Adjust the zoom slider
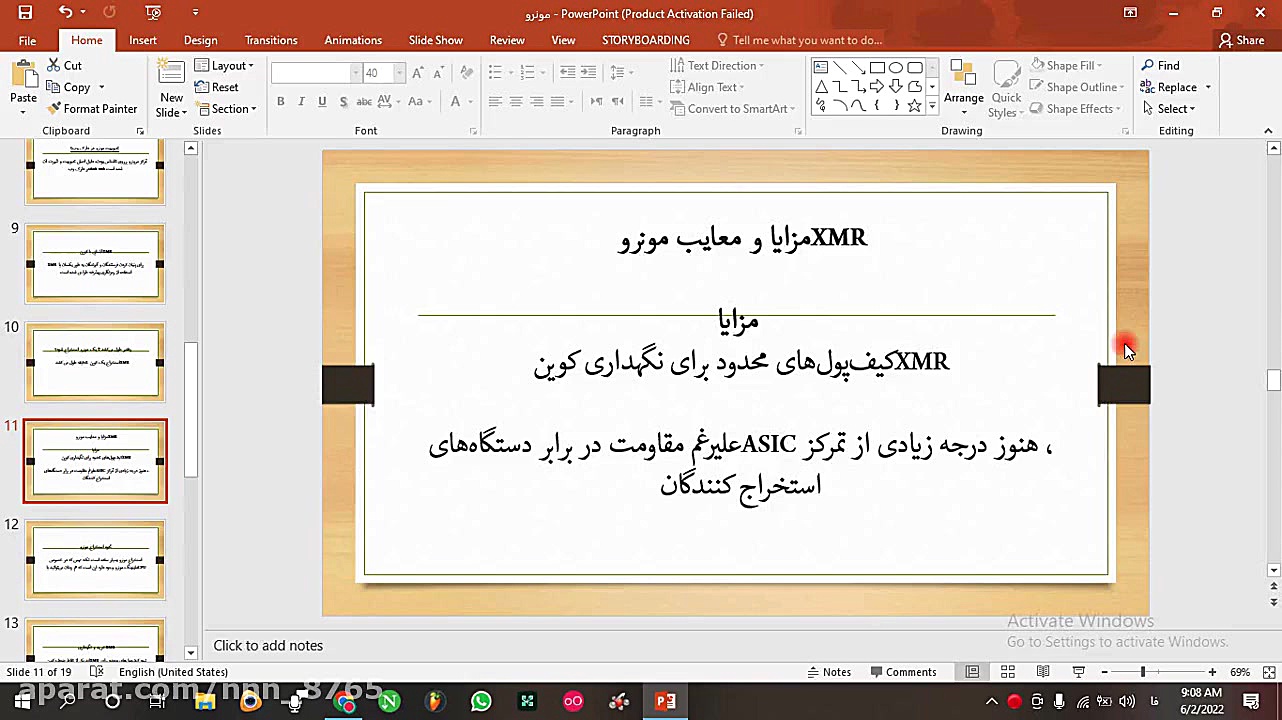This screenshot has height=720, width=1282. point(1142,672)
